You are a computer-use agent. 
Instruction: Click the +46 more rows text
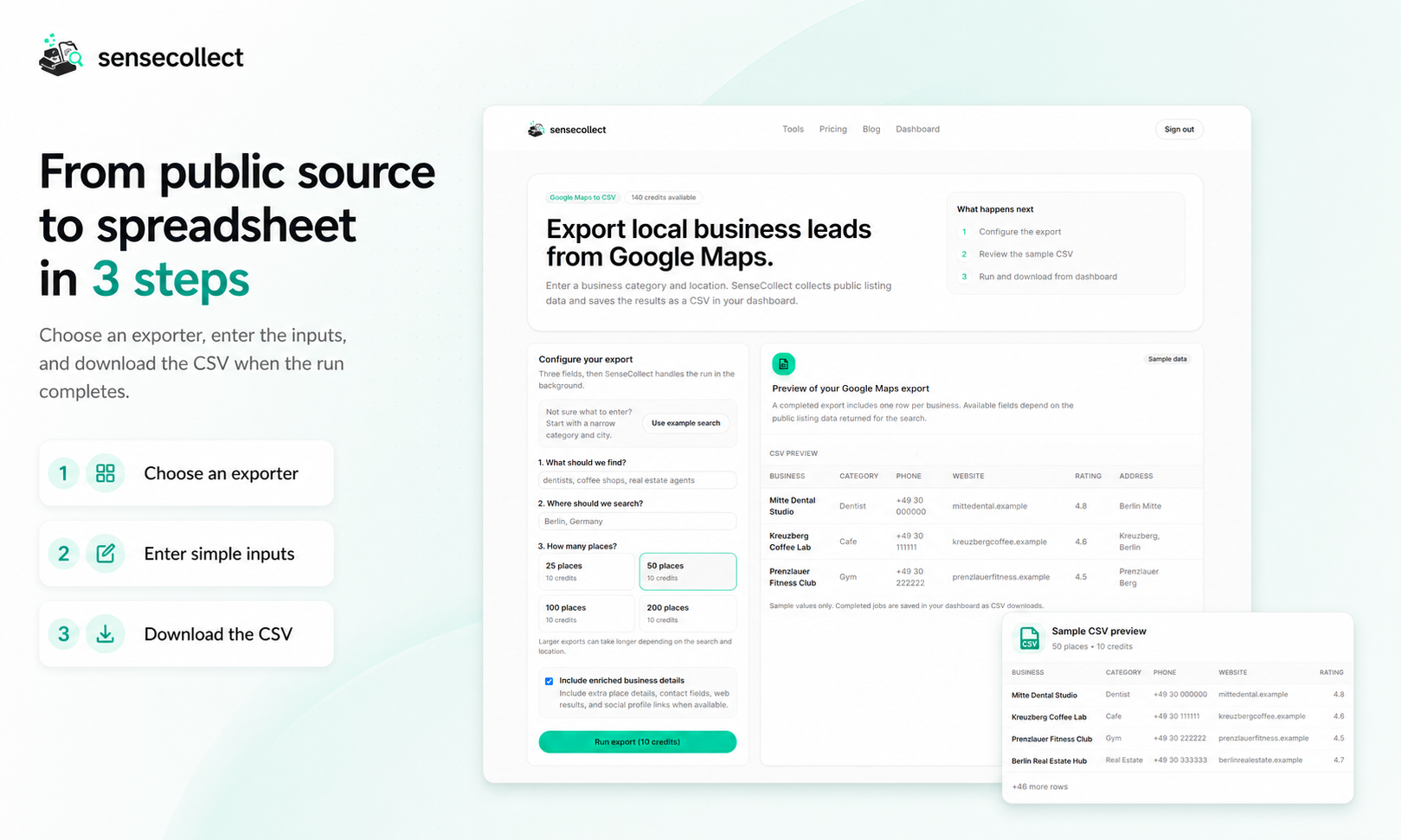[x=1039, y=787]
